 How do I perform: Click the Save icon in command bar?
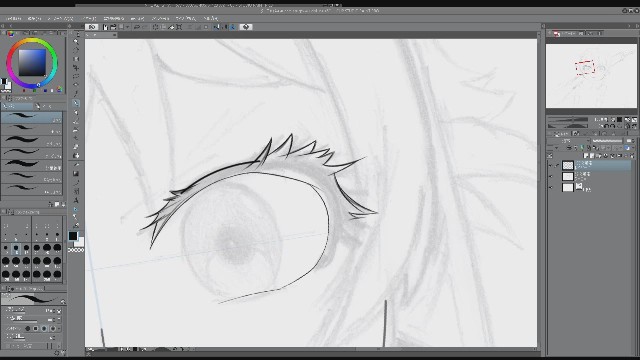pyautogui.click(x=121, y=27)
